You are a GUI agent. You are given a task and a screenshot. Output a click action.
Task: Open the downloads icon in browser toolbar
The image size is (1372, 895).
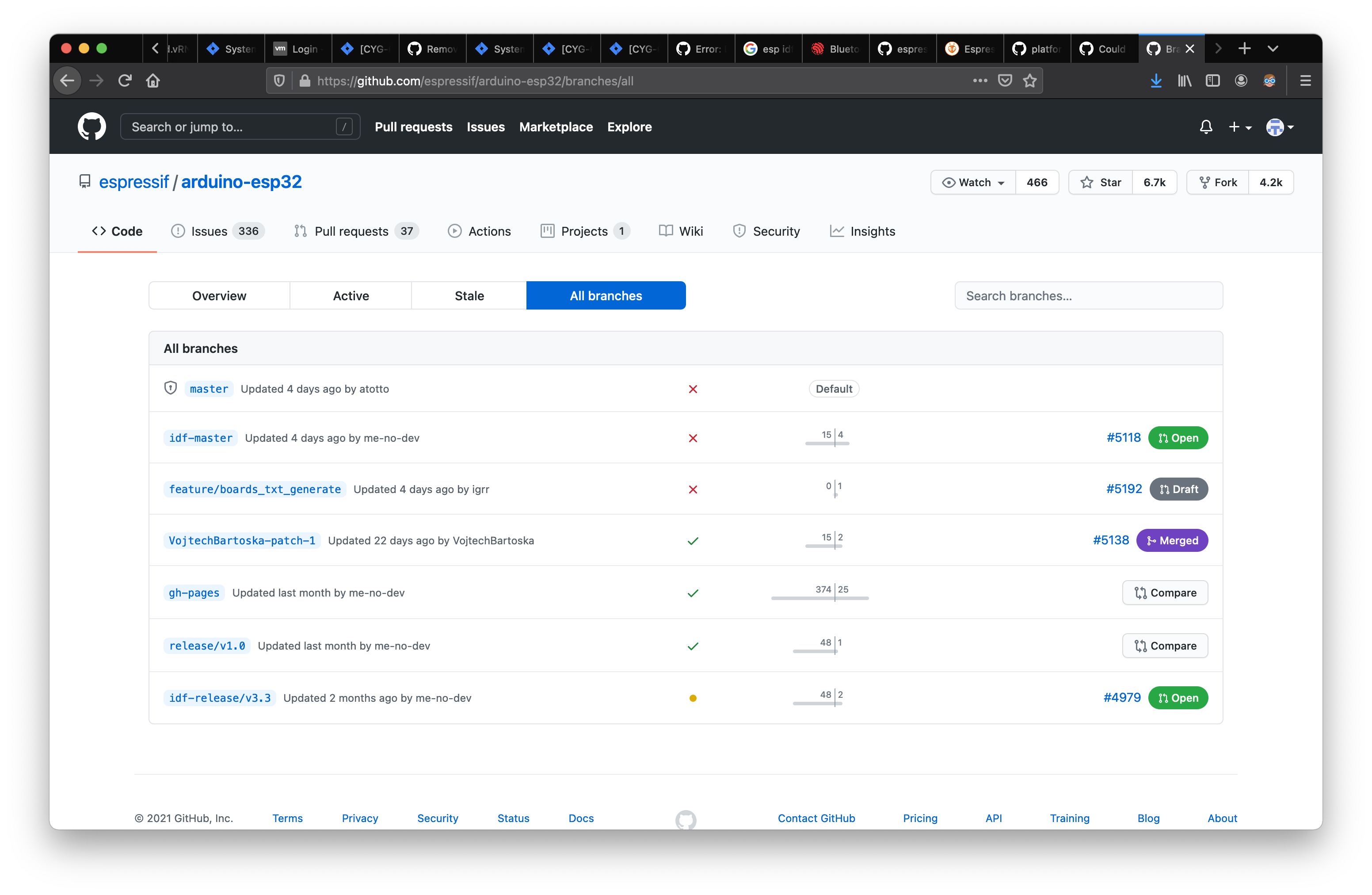click(1155, 81)
